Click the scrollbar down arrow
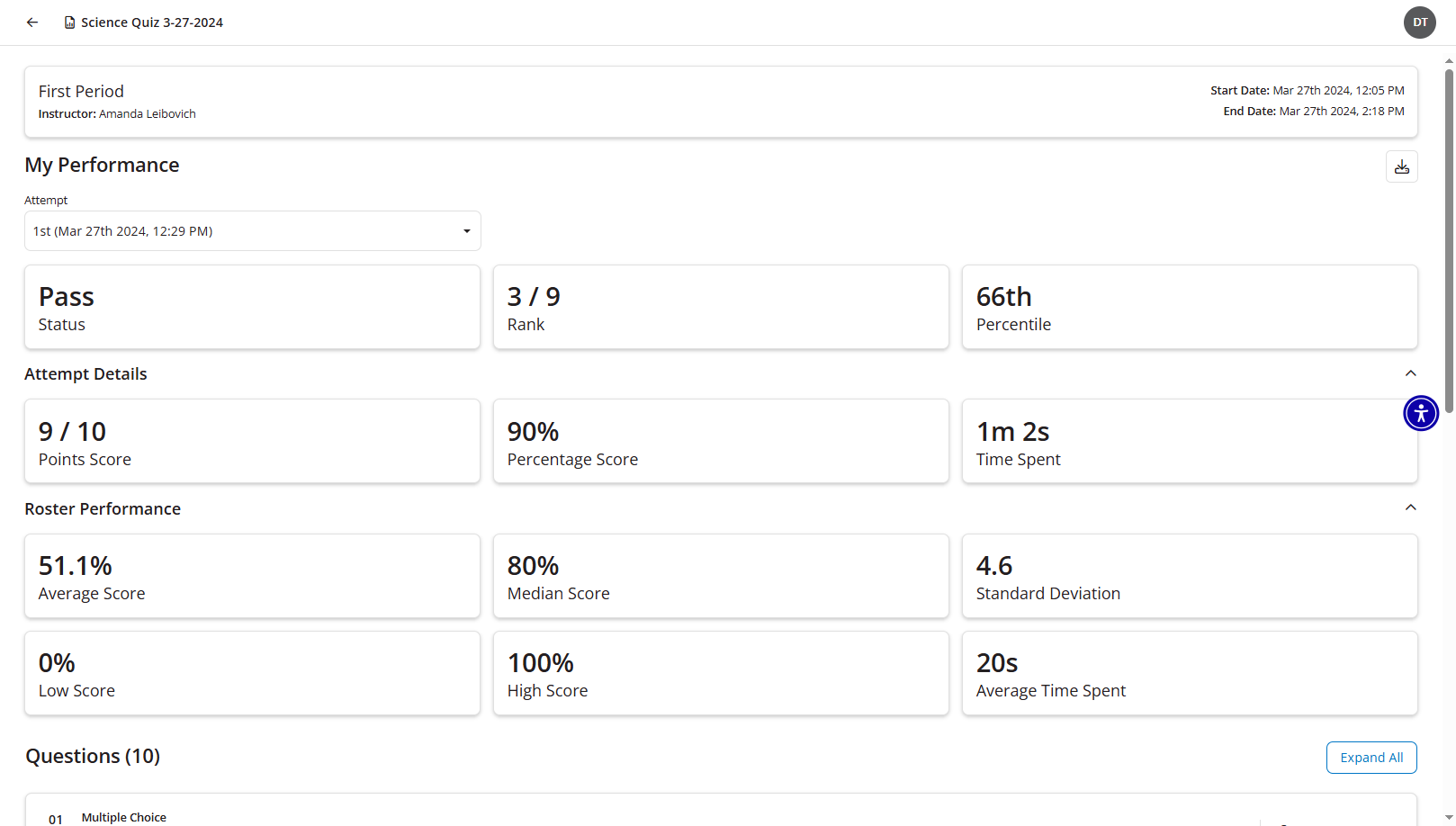 1449,818
